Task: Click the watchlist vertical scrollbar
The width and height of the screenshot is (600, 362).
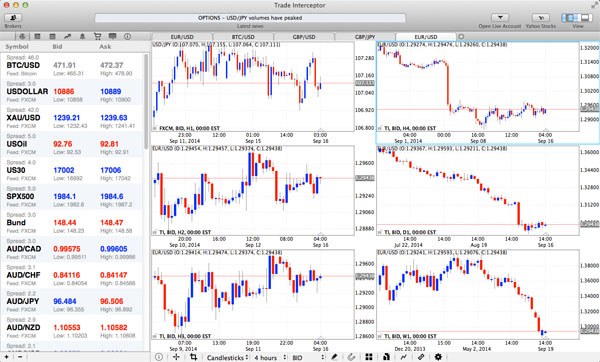Action: [146, 101]
